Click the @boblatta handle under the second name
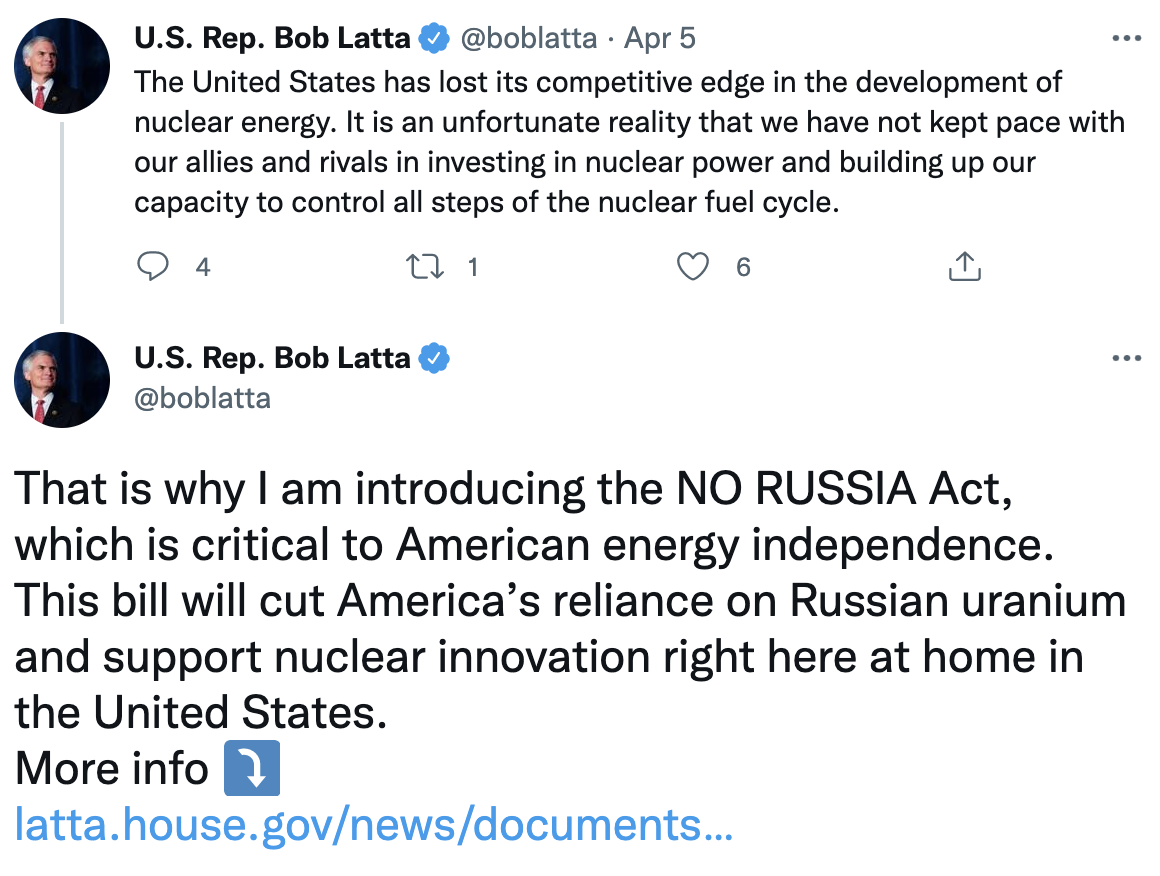Image resolution: width=1160 pixels, height=876 pixels. [x=202, y=398]
